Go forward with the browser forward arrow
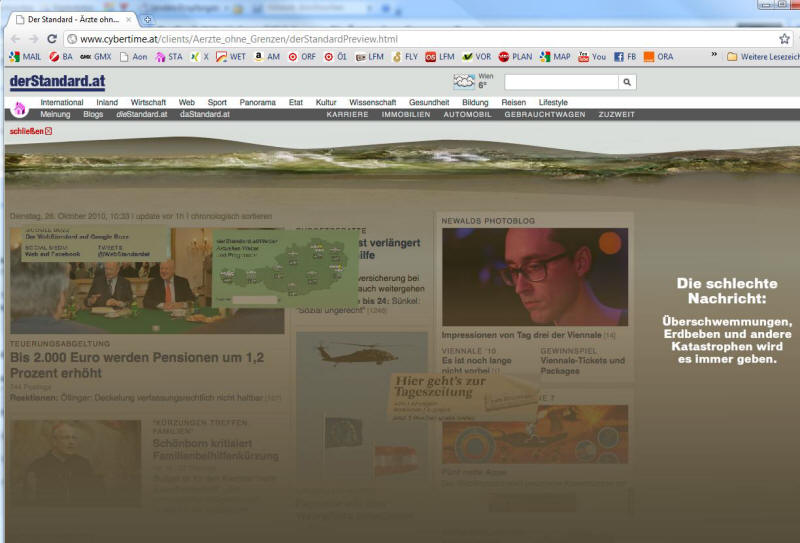The image size is (800, 543). coord(34,39)
